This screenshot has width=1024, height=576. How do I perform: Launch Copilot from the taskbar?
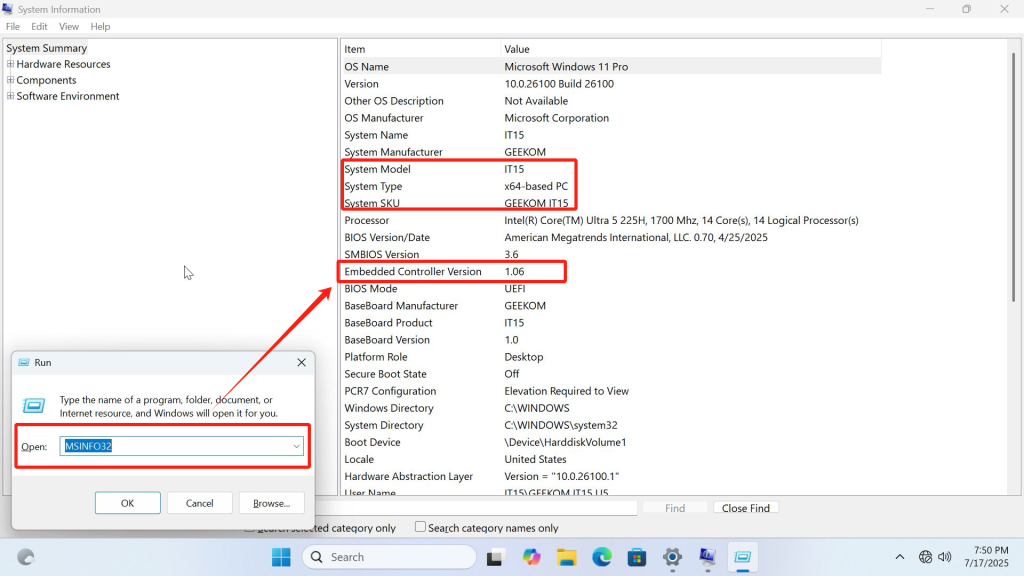(x=531, y=557)
